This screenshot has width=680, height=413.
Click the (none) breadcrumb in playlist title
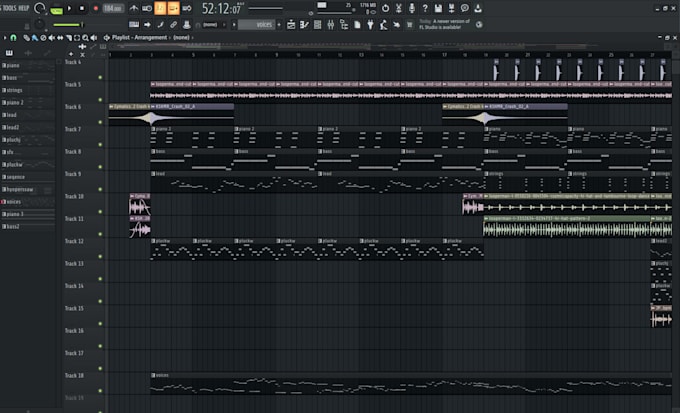[x=181, y=38]
